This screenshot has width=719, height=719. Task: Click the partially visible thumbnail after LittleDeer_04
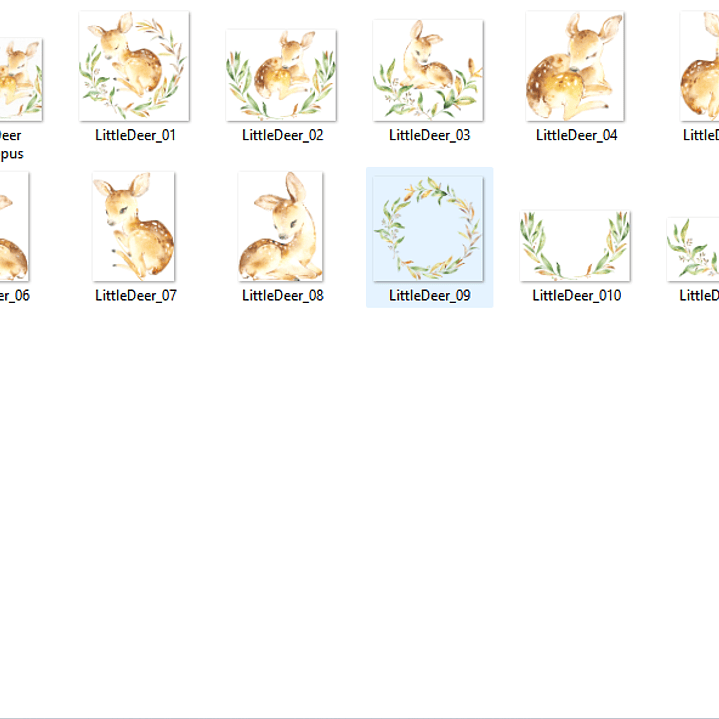coord(700,66)
